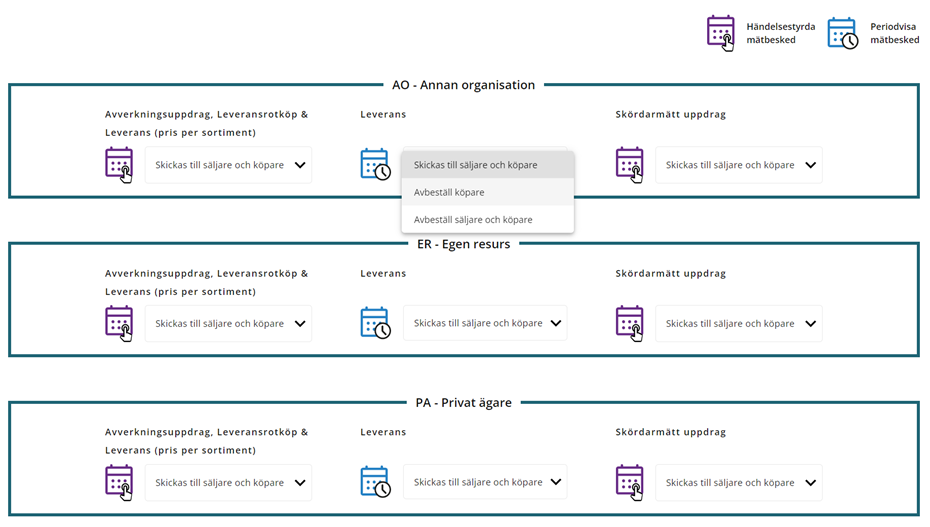Click the purple calendar icon under ER Avverkningsuppdrag
The height and width of the screenshot is (527, 930).
tap(119, 324)
